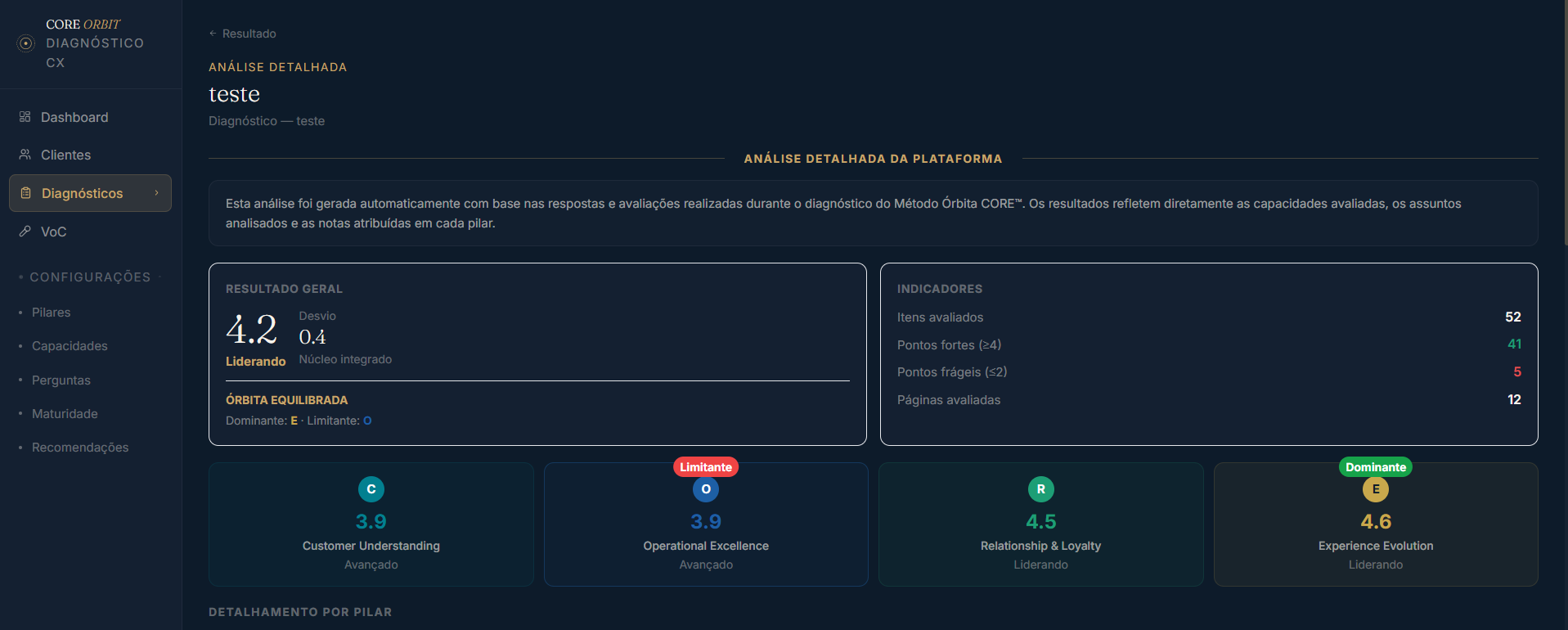The height and width of the screenshot is (630, 1568).
Task: Click the Relationship & Loyalty score 4.5
Action: [1041, 521]
